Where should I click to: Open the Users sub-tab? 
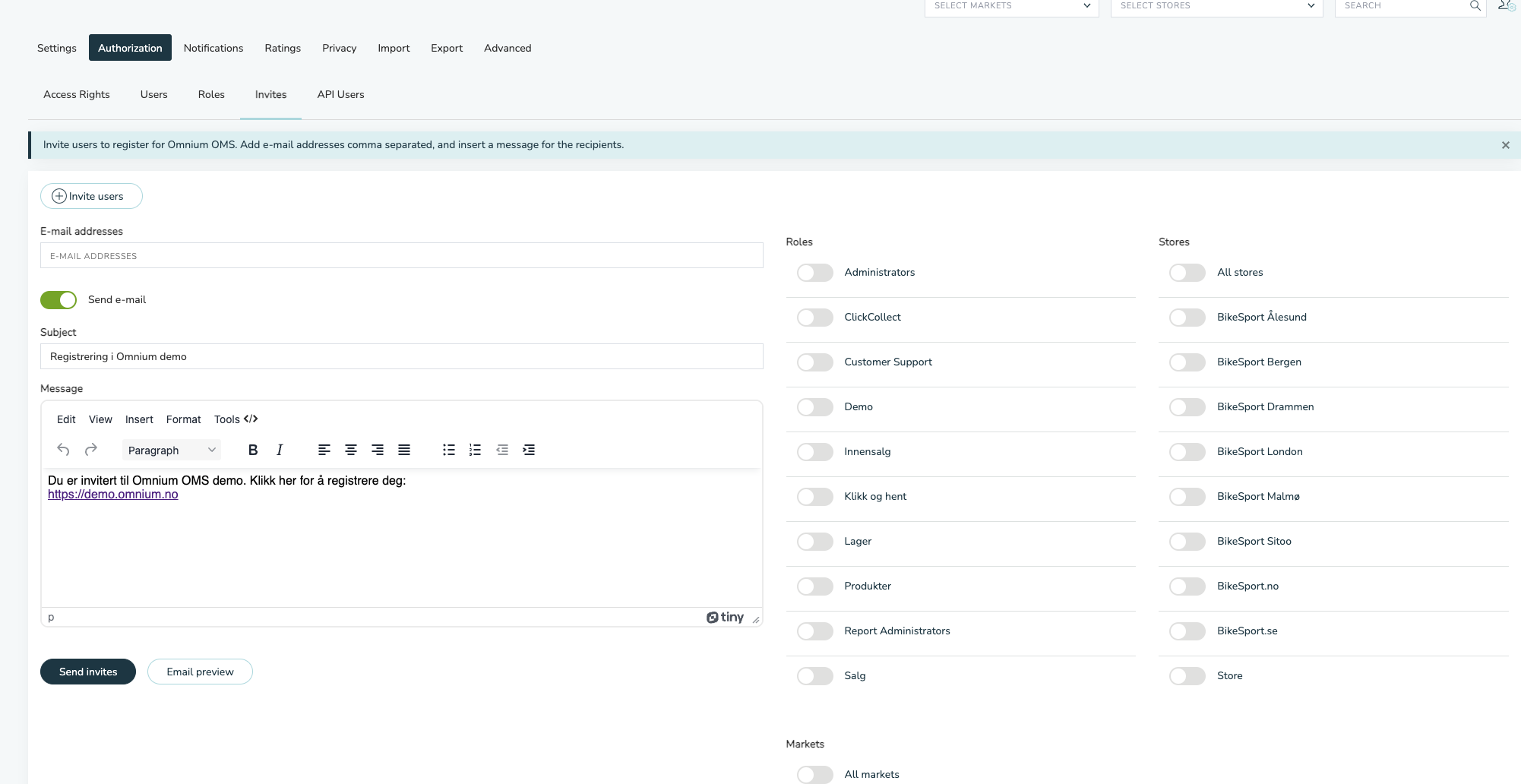point(154,94)
